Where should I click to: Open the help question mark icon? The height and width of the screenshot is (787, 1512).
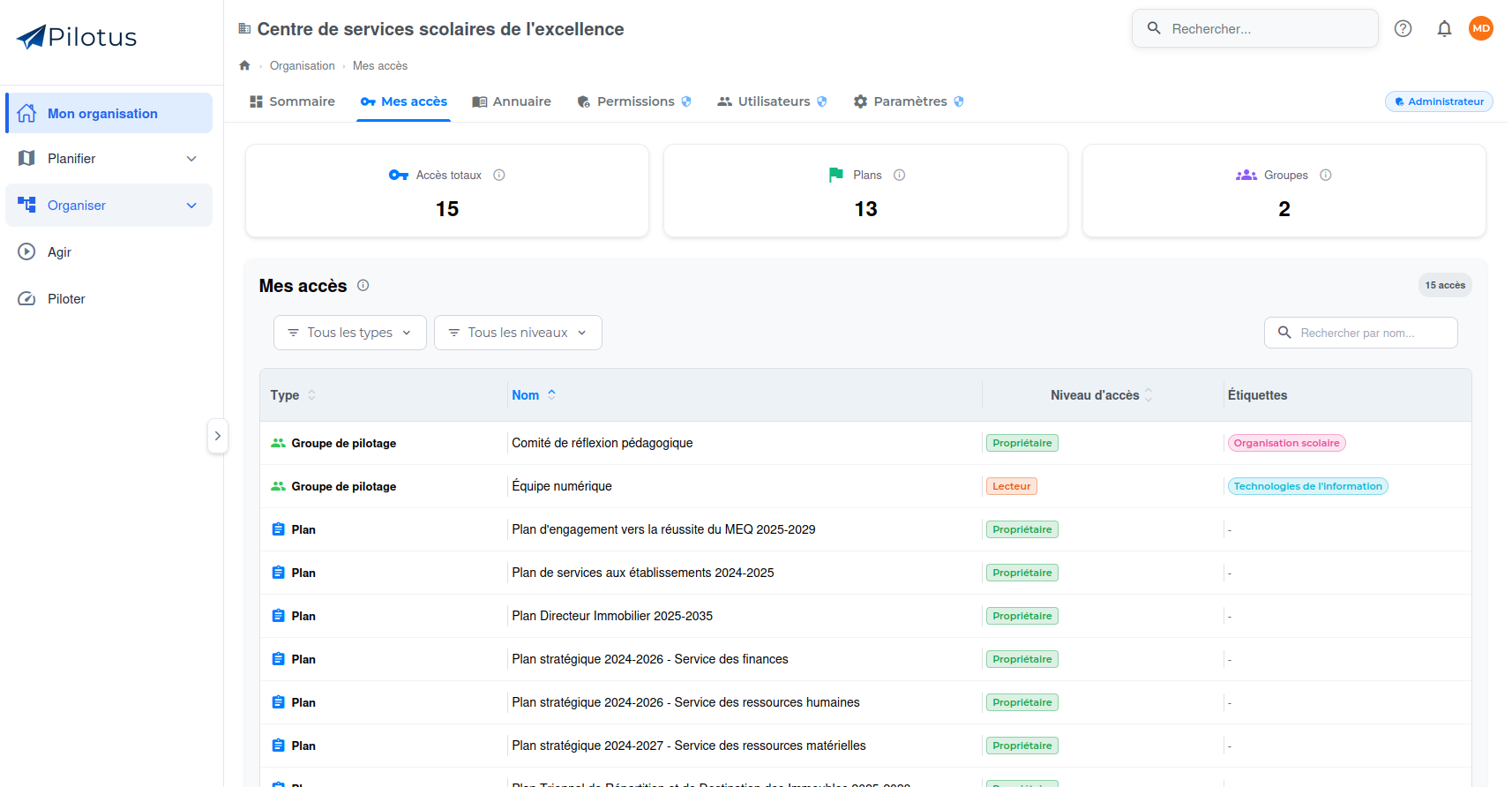1403,28
